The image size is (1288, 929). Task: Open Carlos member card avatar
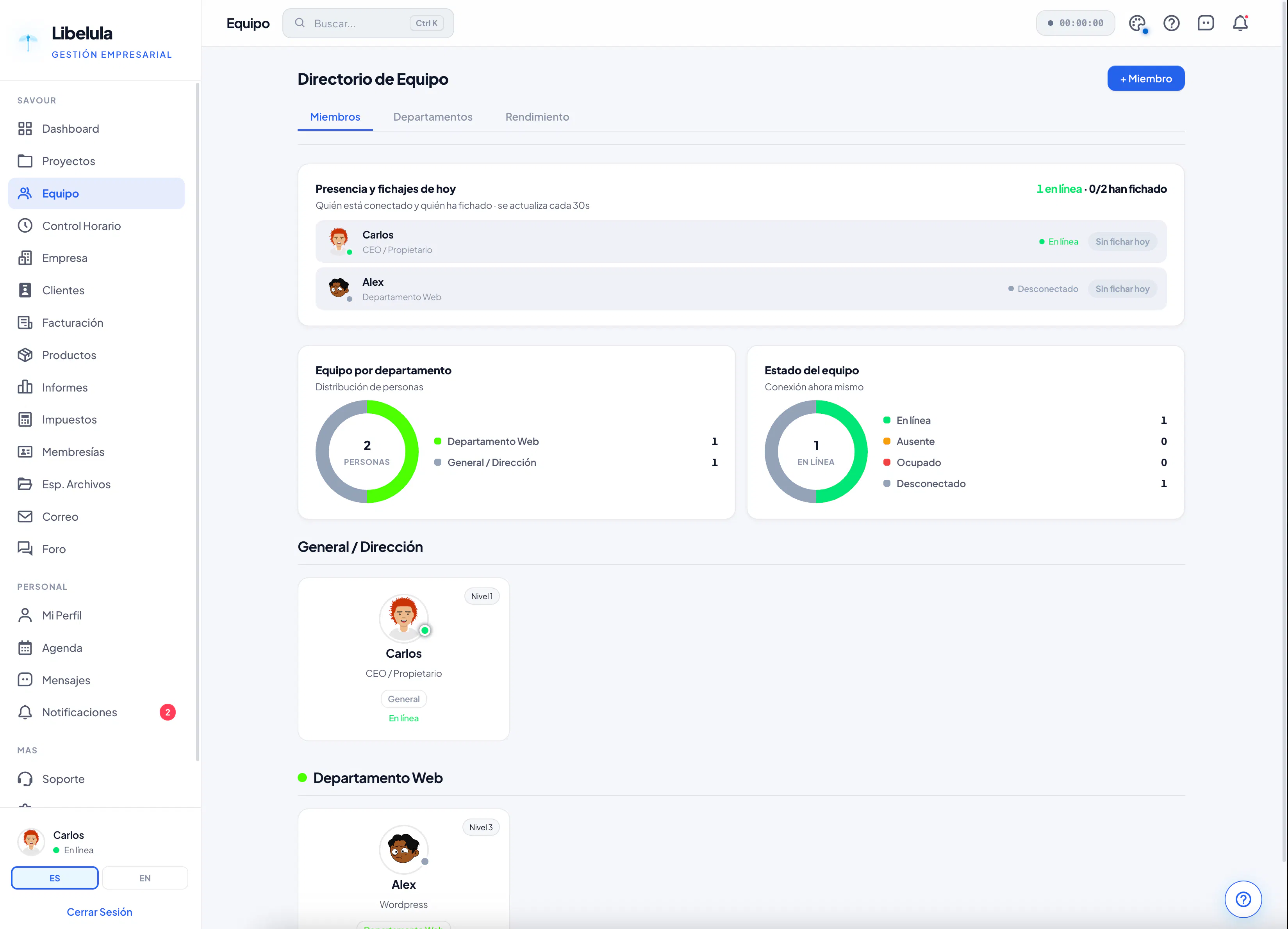[x=404, y=618]
